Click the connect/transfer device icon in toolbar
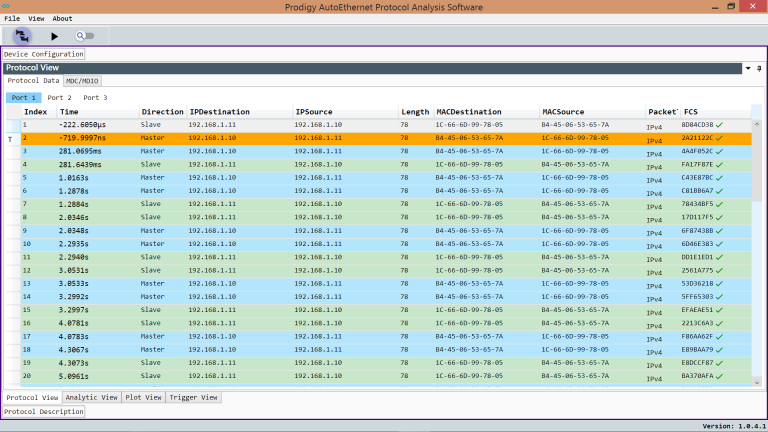 click(x=22, y=36)
